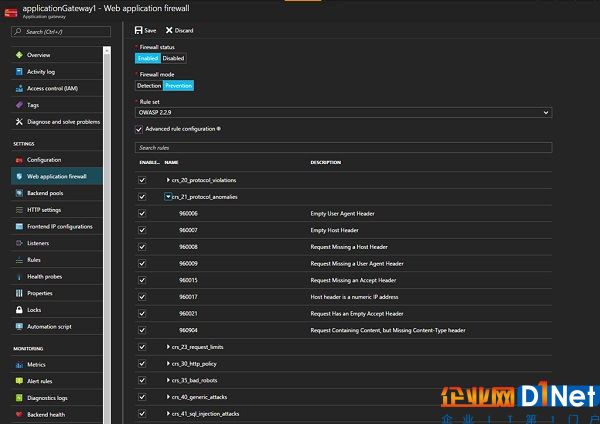Uncheck the crs_21_protocol_anomalies rule group
The width and height of the screenshot is (600, 424).
pos(142,197)
